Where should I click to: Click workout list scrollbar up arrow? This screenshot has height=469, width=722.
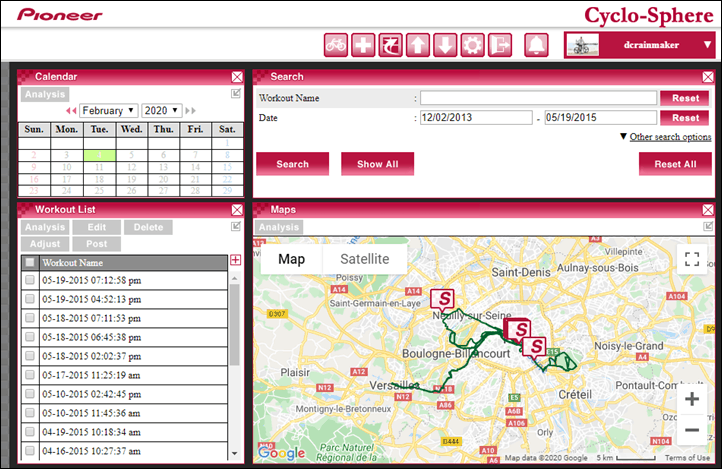(234, 278)
